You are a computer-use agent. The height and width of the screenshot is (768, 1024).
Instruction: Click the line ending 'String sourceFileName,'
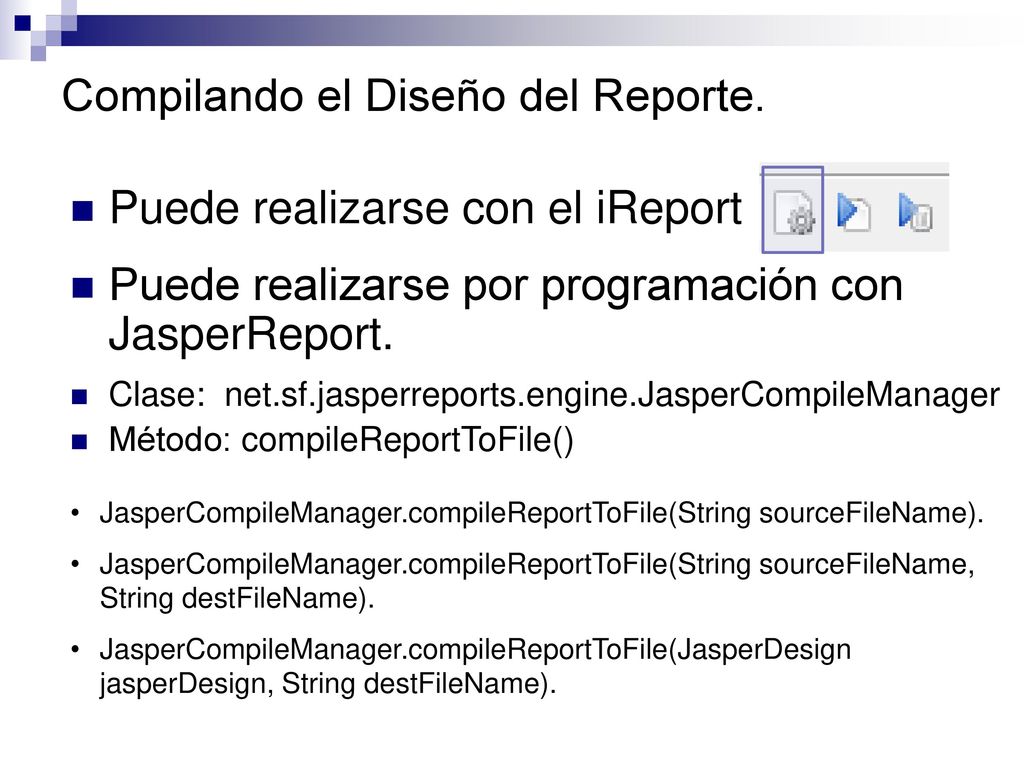click(537, 564)
